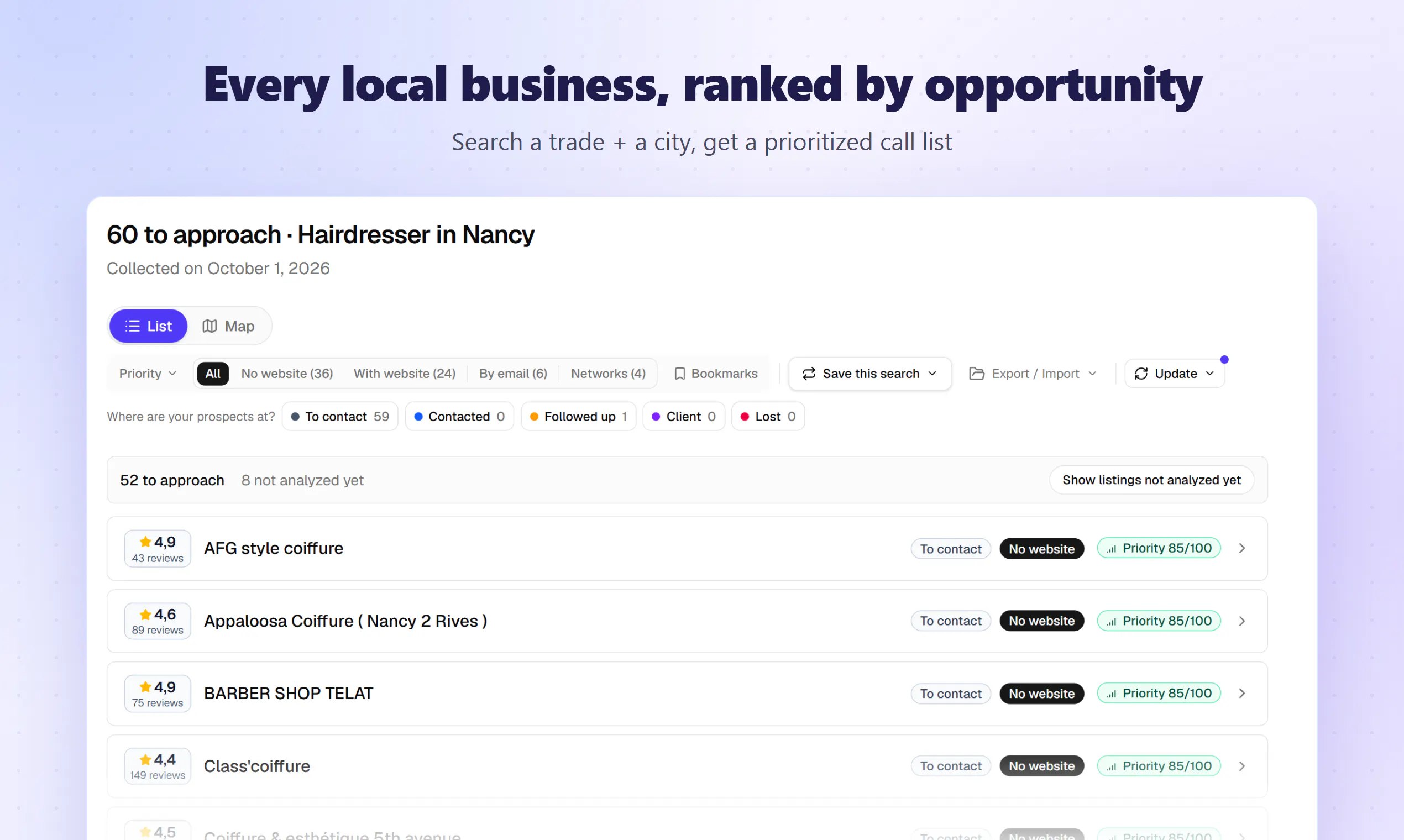
Task: Click To contact status on Class'coiffure
Action: click(951, 766)
